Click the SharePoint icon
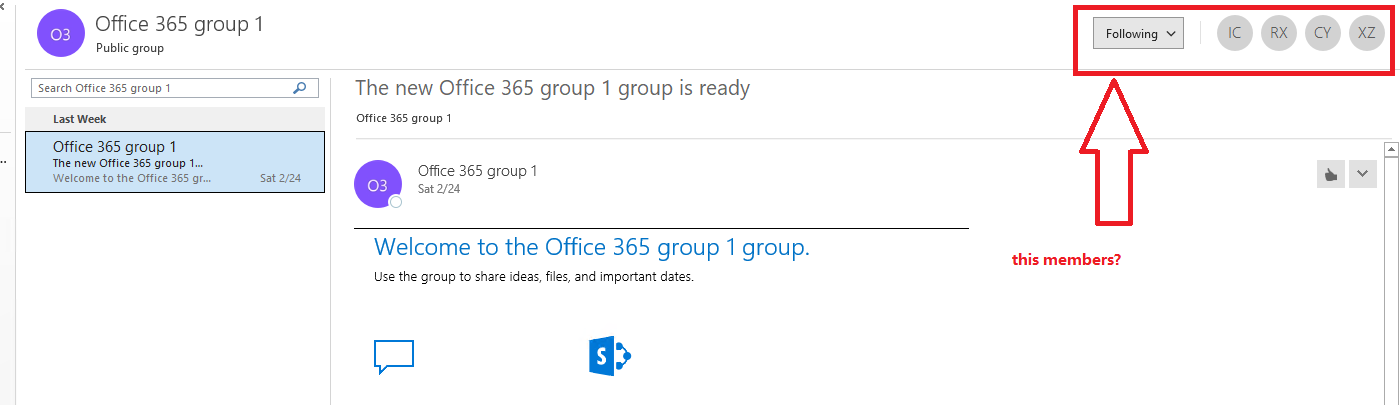Image resolution: width=1400 pixels, height=405 pixels. (610, 356)
